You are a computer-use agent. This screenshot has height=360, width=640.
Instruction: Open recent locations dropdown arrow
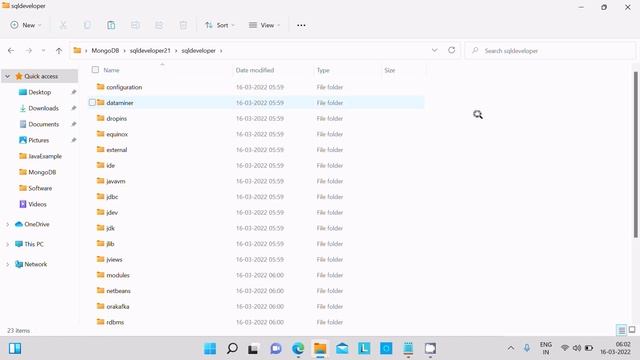click(43, 51)
